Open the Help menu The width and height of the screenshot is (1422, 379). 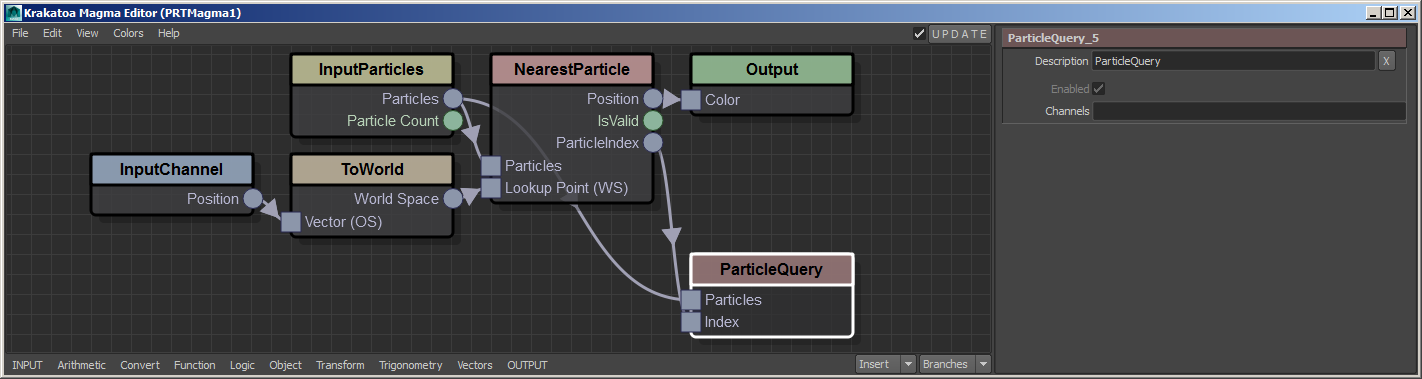tap(169, 33)
